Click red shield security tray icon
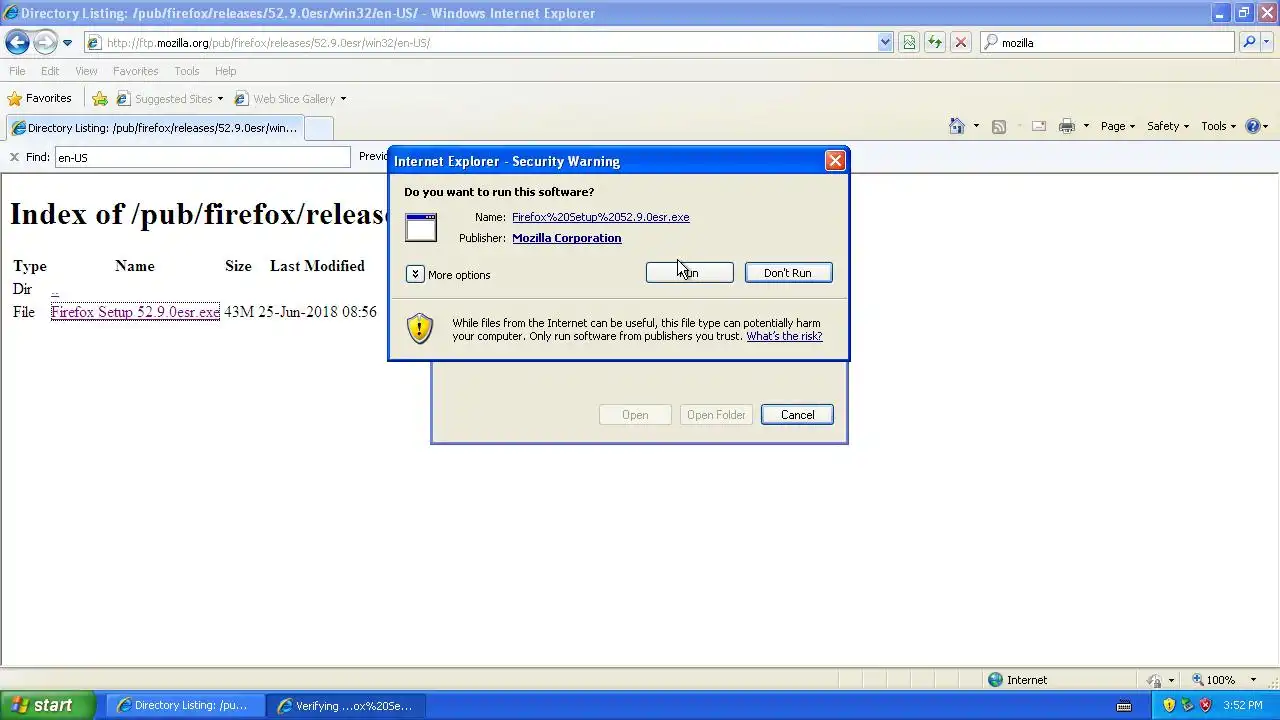 (x=1205, y=705)
